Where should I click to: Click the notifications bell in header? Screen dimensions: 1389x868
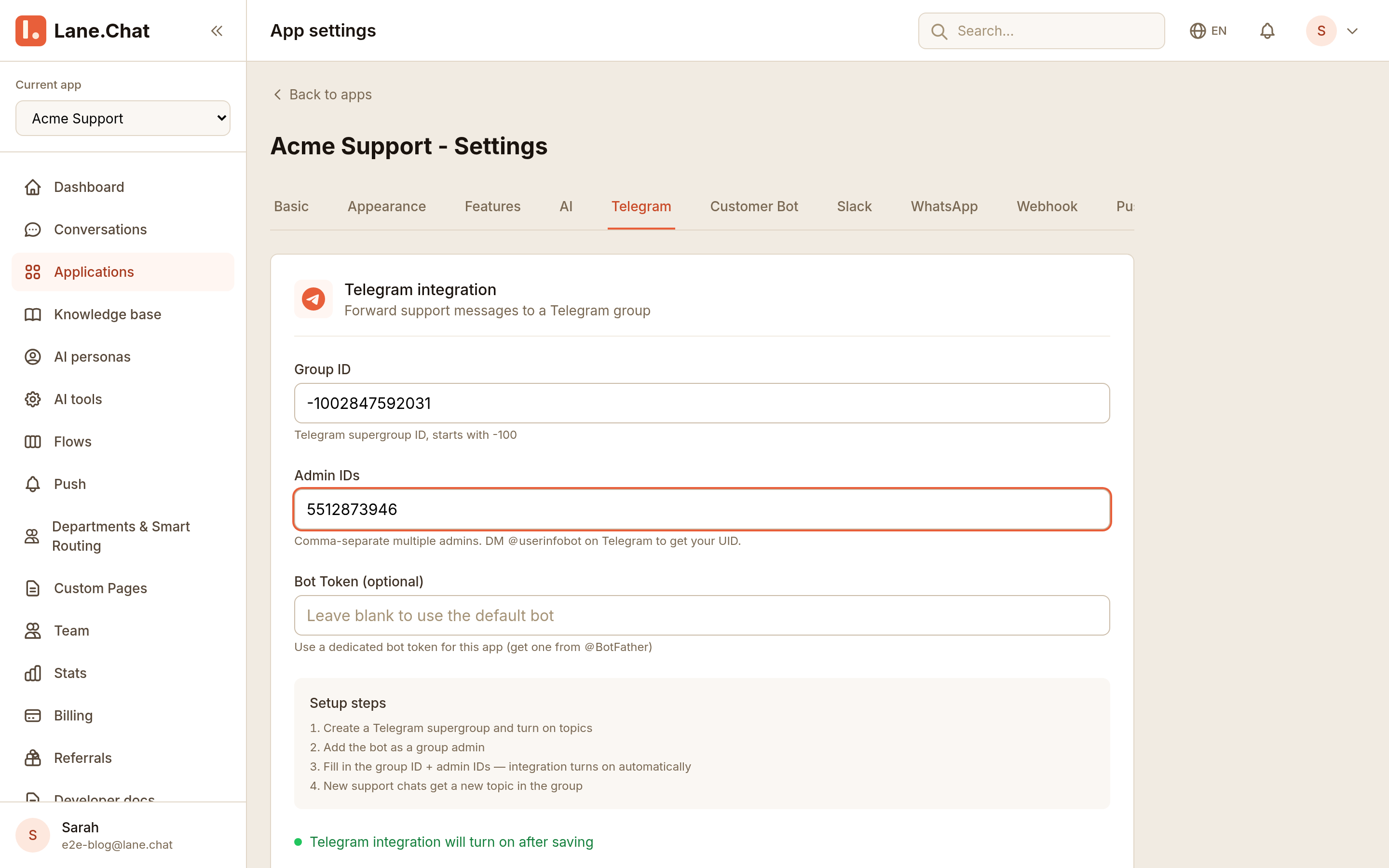1267,31
